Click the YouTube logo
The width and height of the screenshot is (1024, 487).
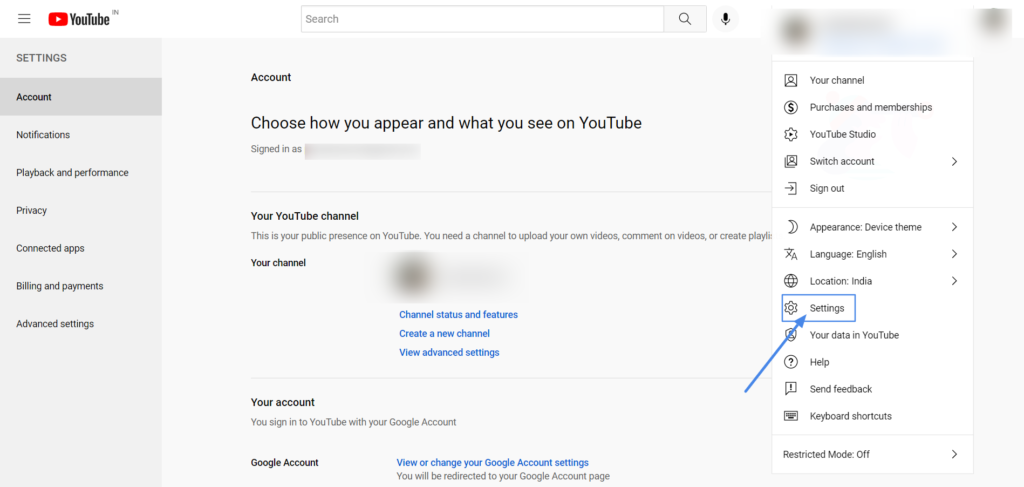(x=79, y=19)
